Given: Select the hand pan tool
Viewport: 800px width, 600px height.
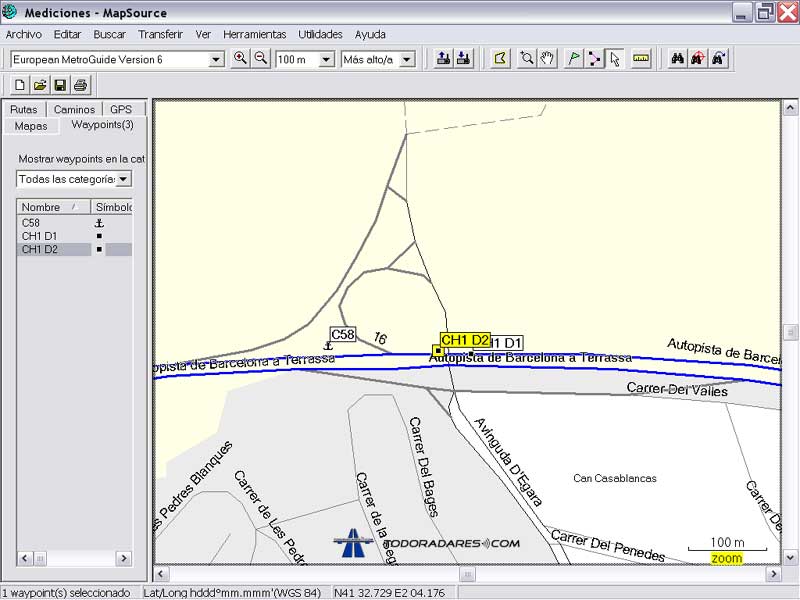Looking at the screenshot, I should click(x=547, y=59).
